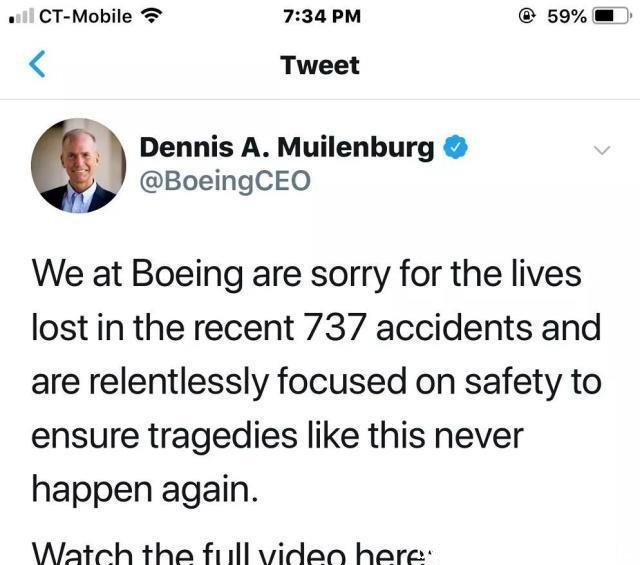This screenshot has width=640, height=565.
Task: Tap the Dennis A. Muilenburg display name
Action: [287, 148]
